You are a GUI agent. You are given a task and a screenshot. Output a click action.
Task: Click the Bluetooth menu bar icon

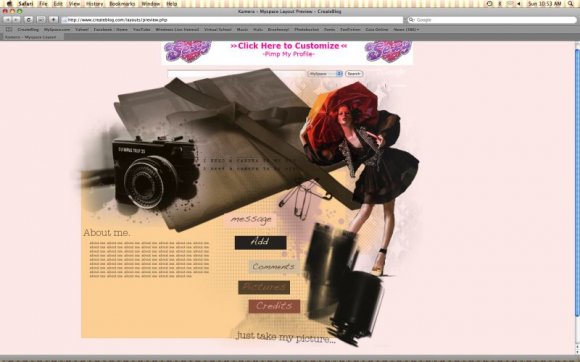click(500, 4)
